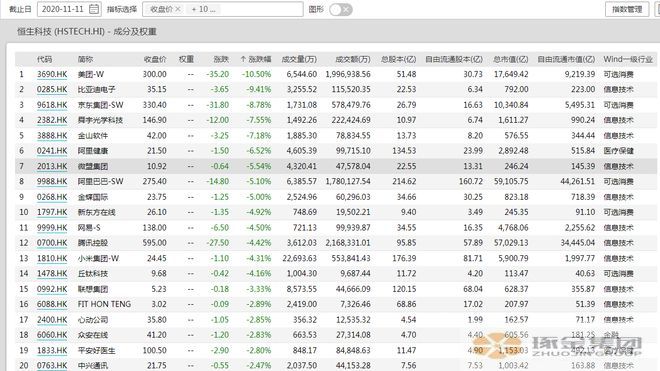The width and height of the screenshot is (660, 371).
Task: Select the 舜宇光学科技 stock name
Action: [x=100, y=120]
